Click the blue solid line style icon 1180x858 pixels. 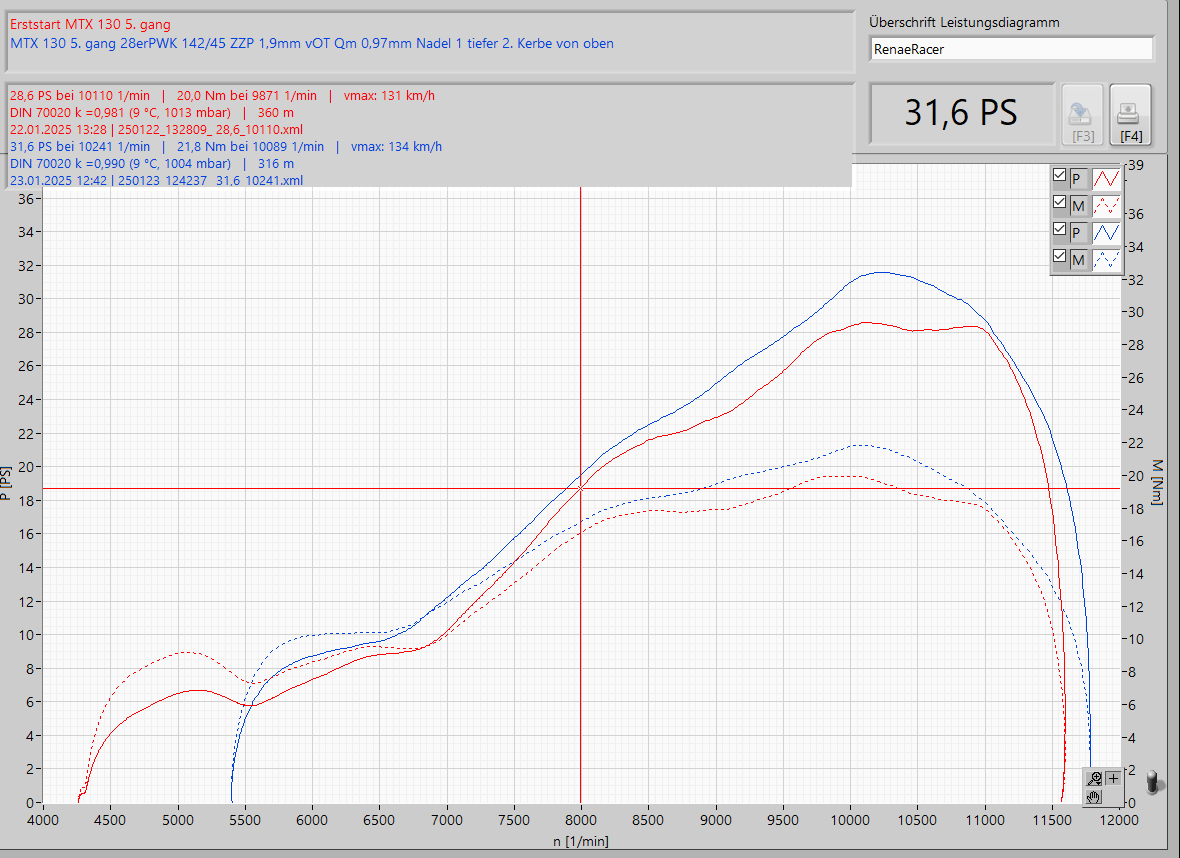[1106, 233]
